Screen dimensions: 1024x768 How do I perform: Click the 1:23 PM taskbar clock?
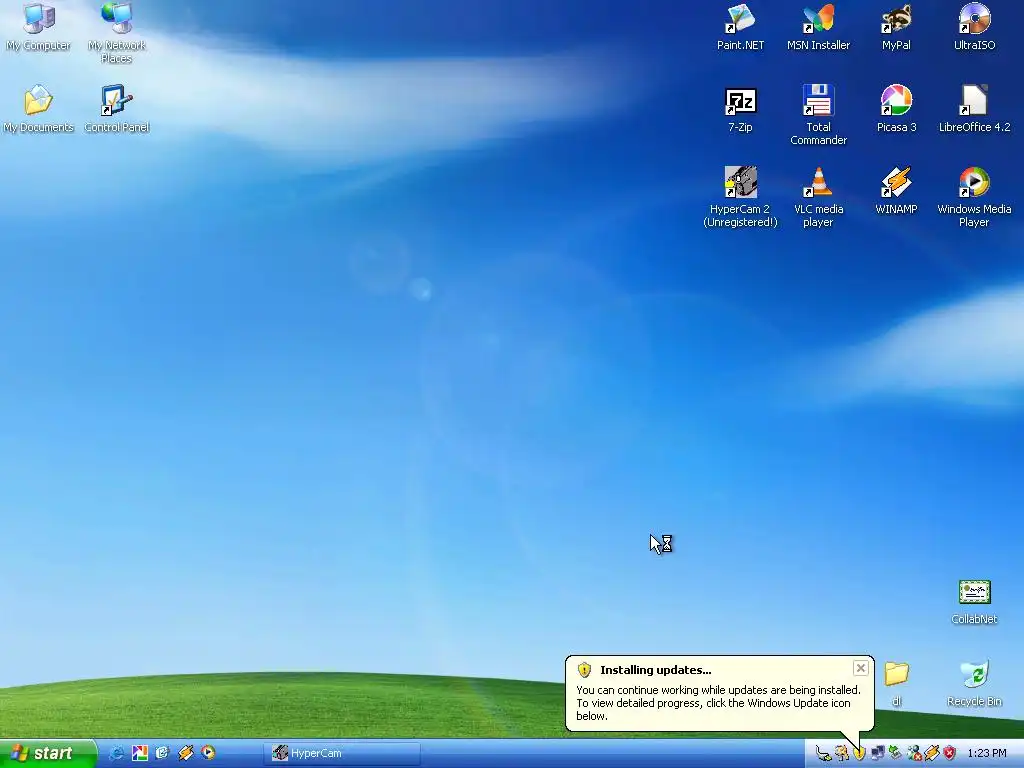987,753
